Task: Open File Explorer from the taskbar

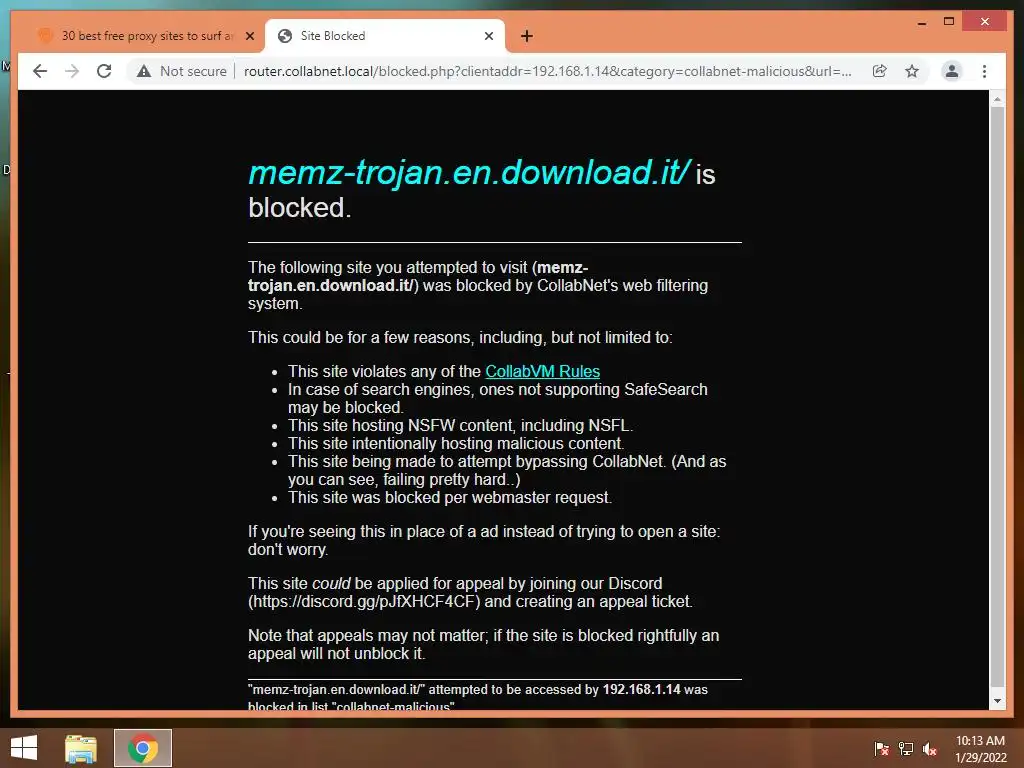Action: [x=80, y=748]
